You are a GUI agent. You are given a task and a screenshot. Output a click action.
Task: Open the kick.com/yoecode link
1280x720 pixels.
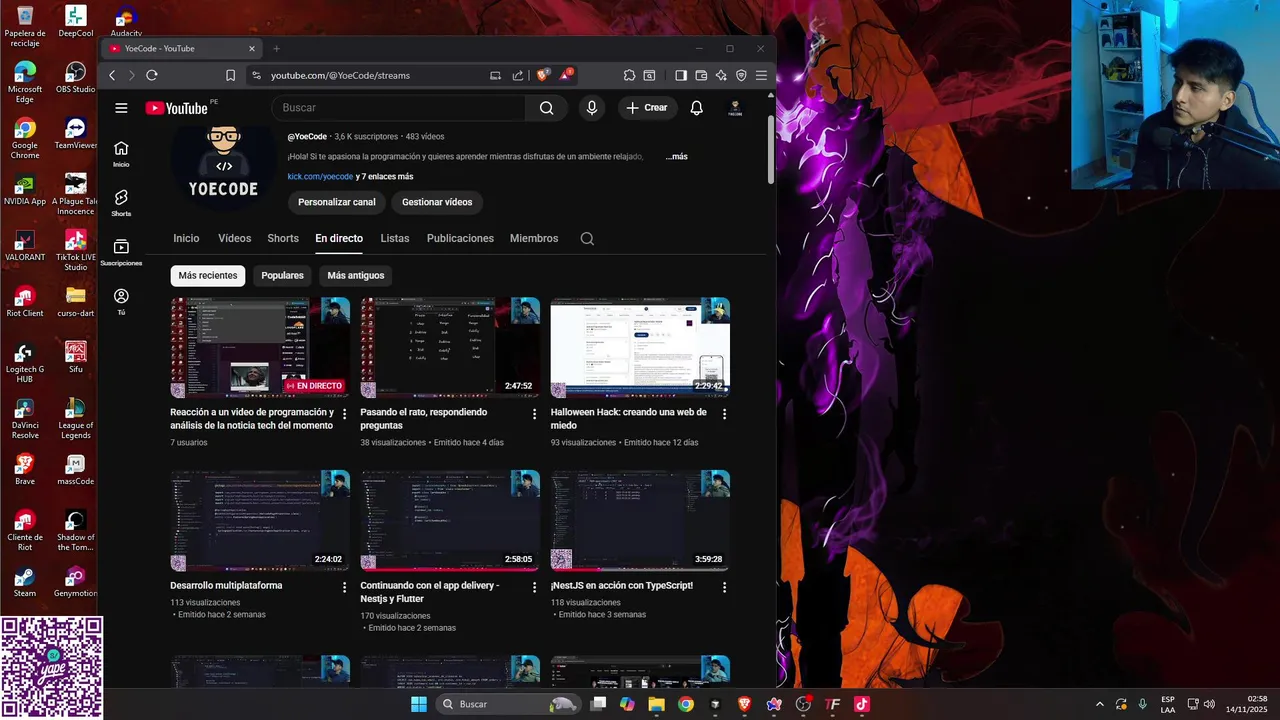[320, 177]
